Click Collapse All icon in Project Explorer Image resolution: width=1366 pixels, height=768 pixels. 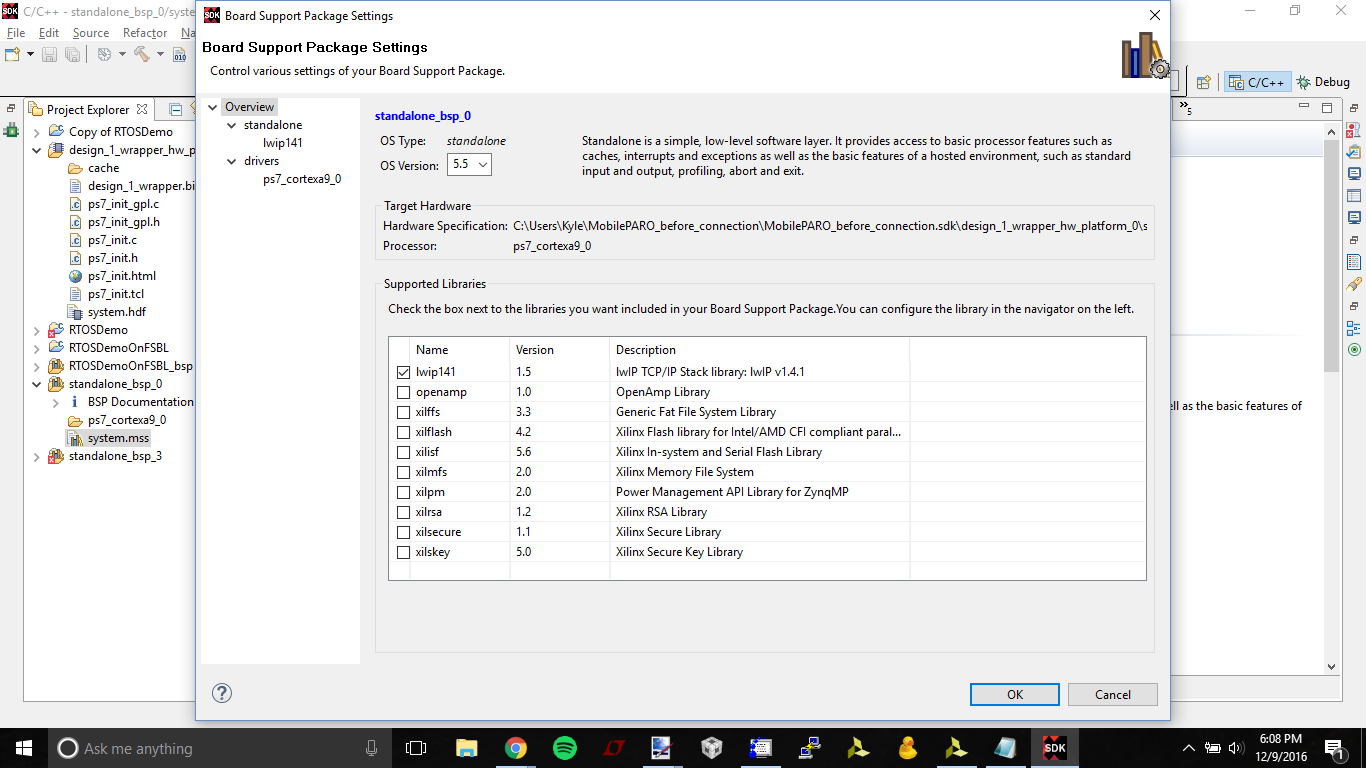coord(176,109)
